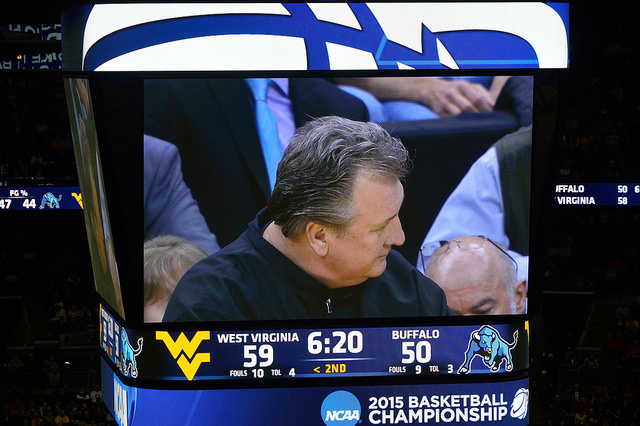640x426 pixels.
Task: Click the BUFFALO team name label
Action: tap(416, 335)
